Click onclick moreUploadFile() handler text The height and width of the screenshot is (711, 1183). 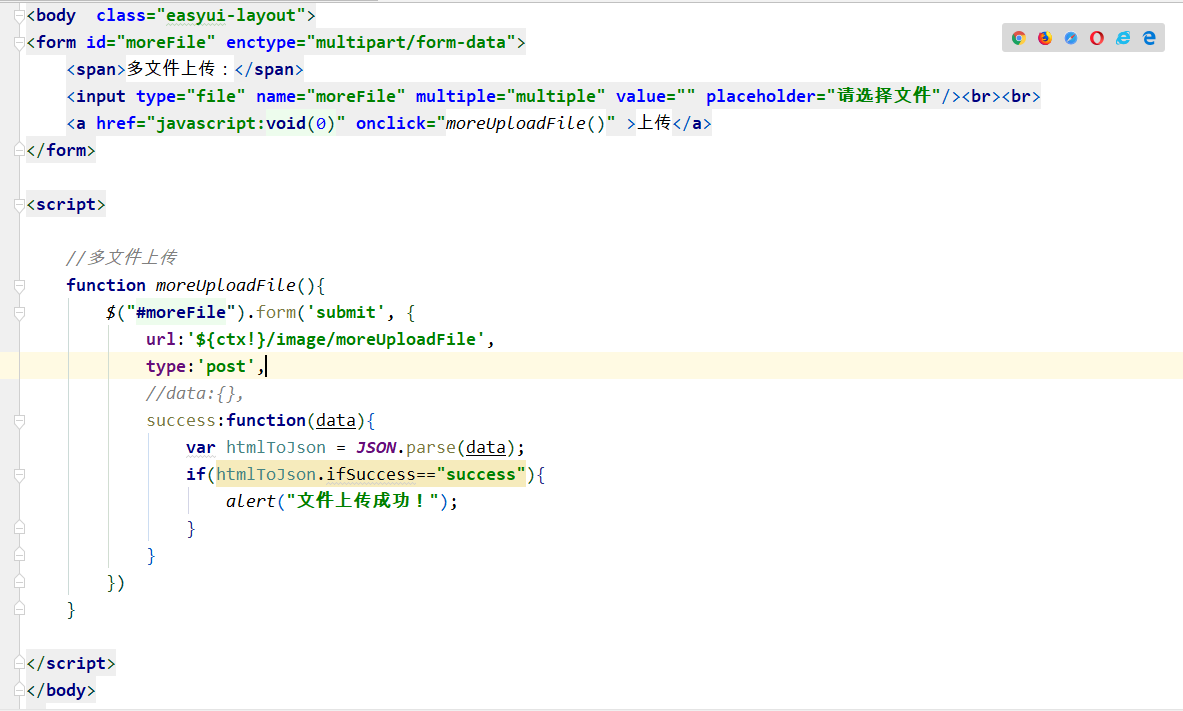525,124
